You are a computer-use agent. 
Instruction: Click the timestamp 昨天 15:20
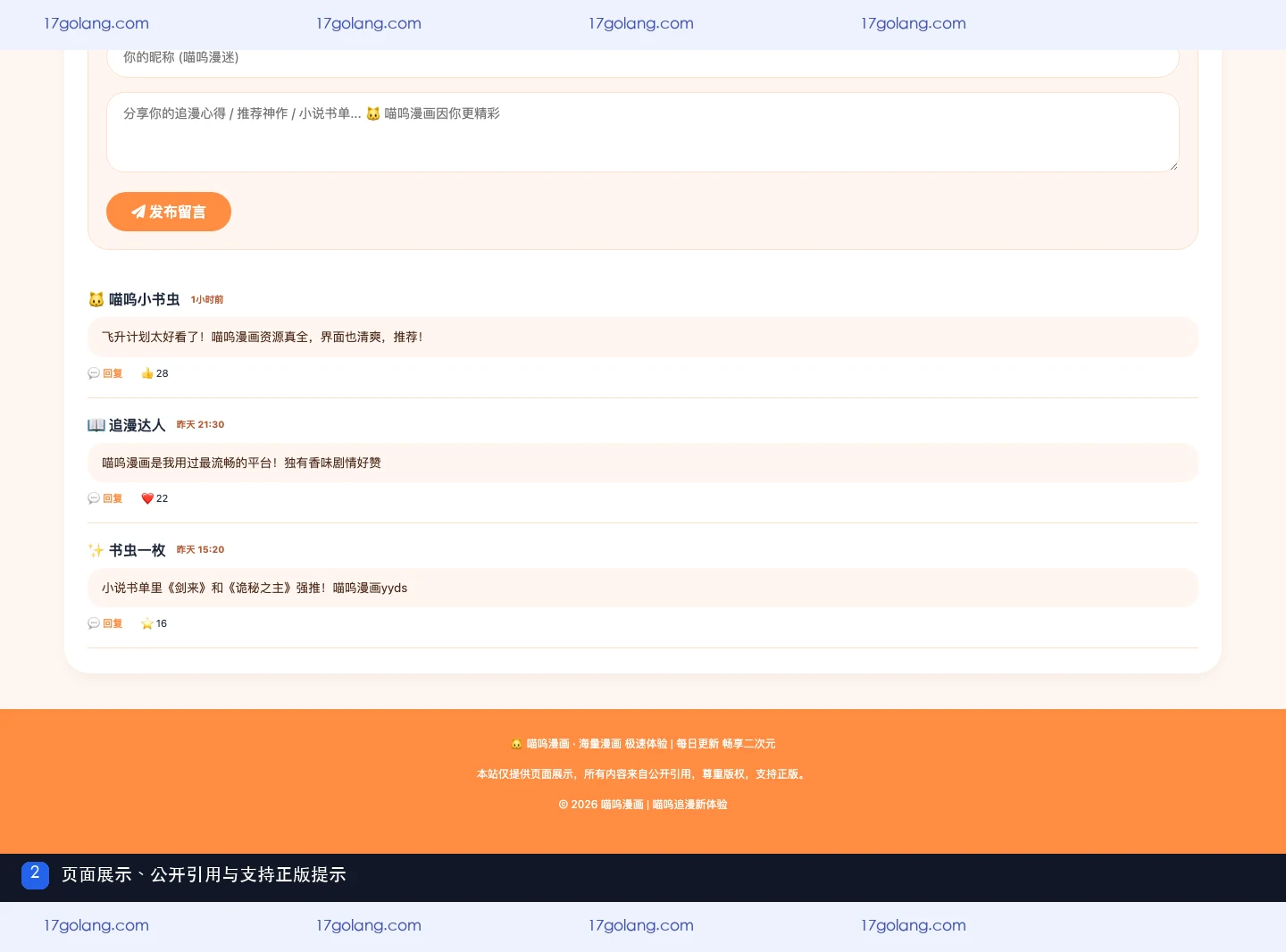tap(200, 550)
